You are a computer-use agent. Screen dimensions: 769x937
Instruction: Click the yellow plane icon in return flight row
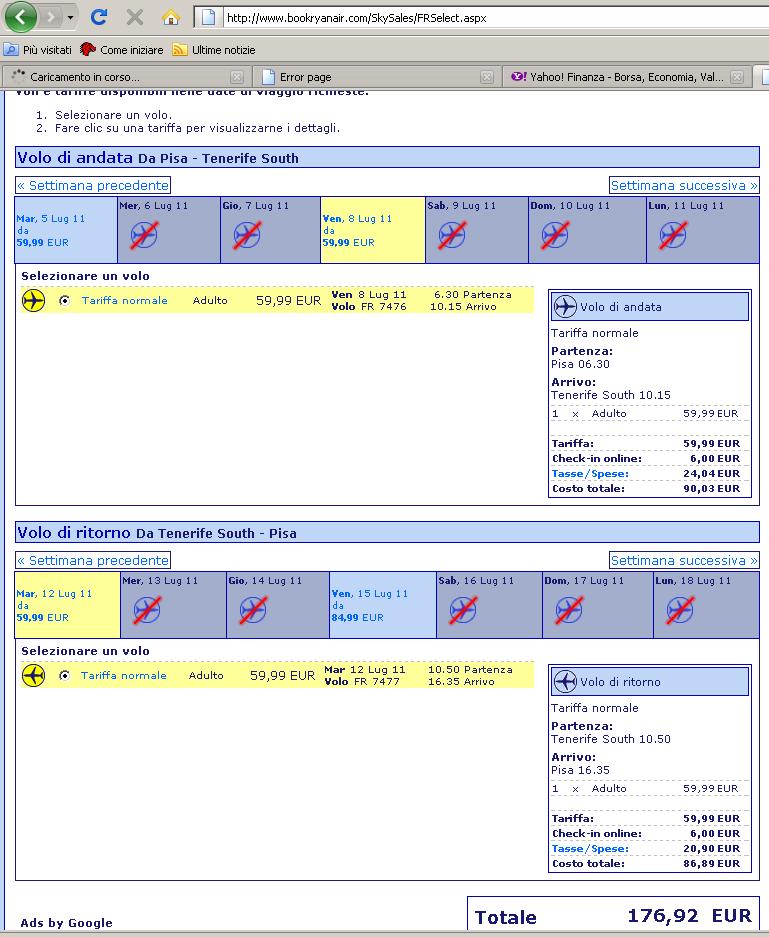[x=34, y=675]
